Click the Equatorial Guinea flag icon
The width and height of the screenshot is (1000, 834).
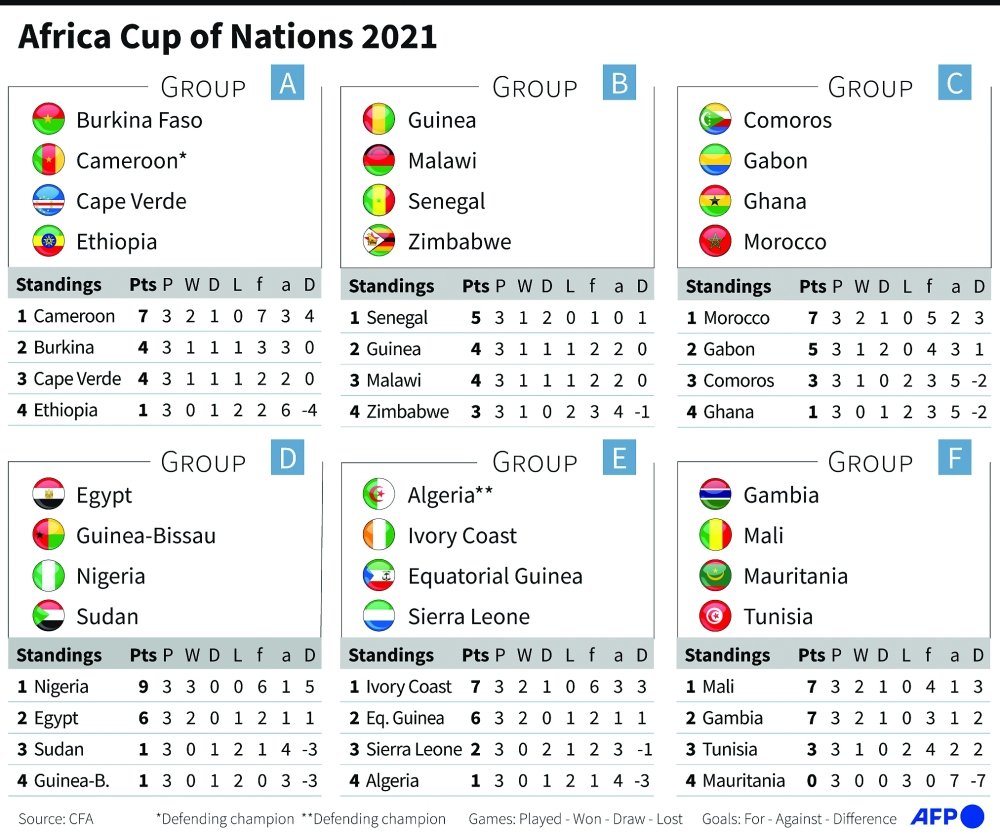click(379, 576)
